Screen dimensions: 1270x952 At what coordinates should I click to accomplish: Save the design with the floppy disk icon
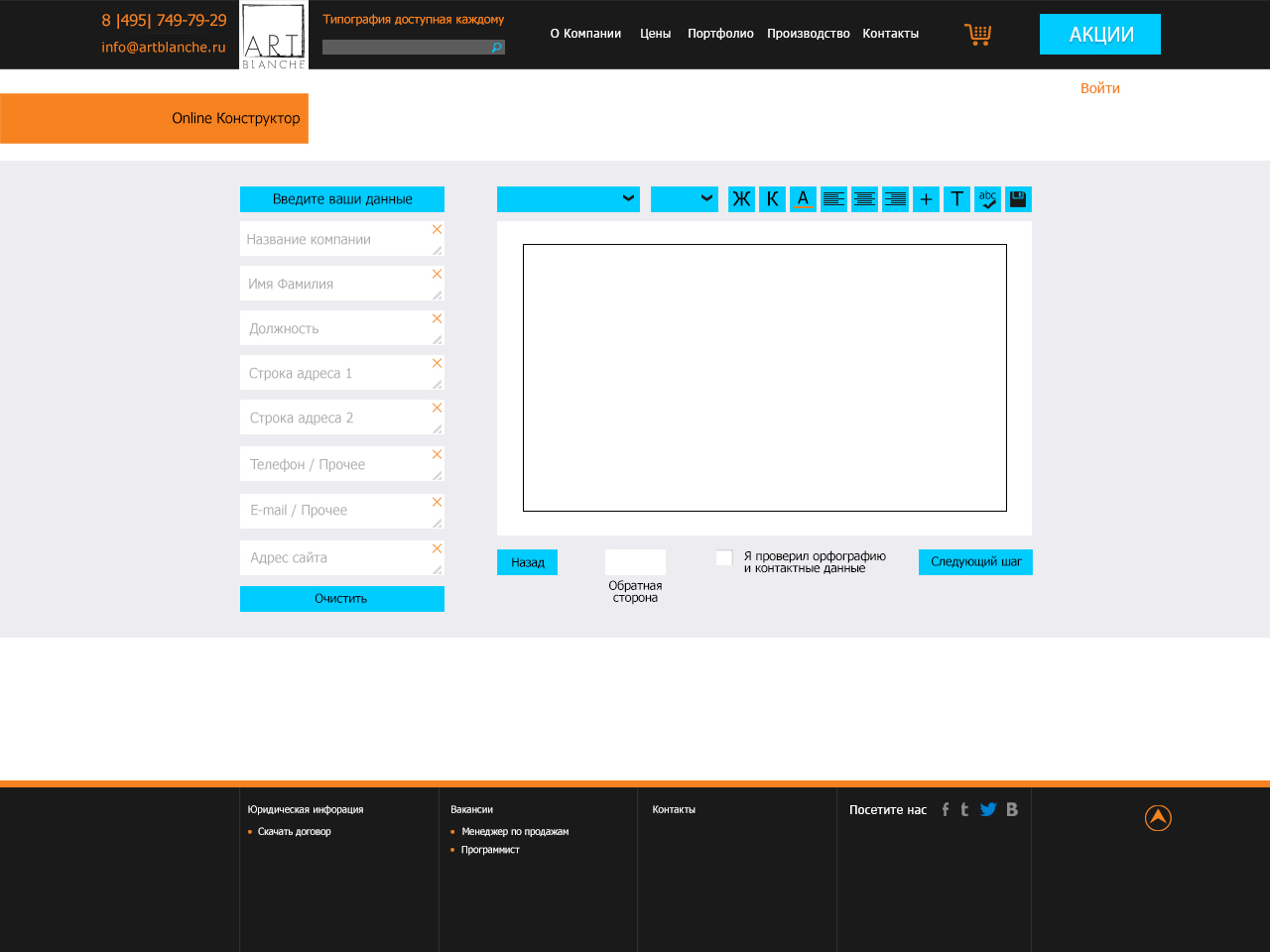(1018, 199)
